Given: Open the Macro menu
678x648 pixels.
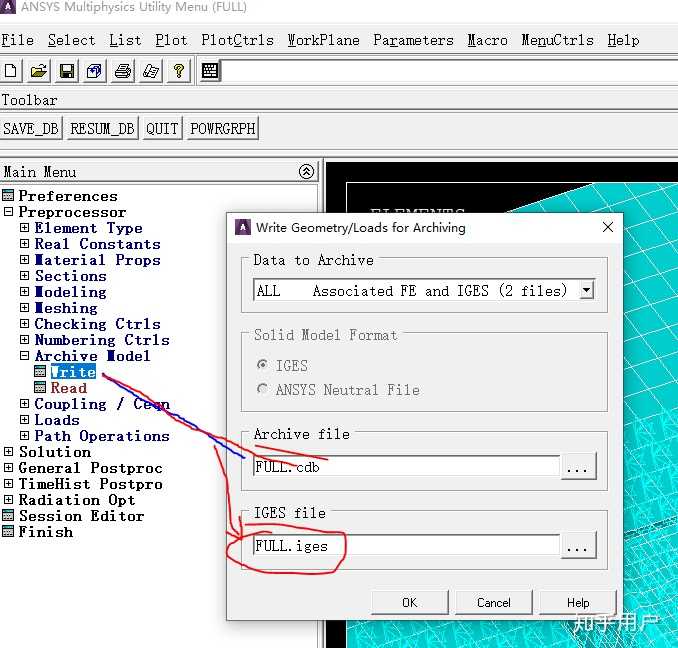Looking at the screenshot, I should point(487,40).
